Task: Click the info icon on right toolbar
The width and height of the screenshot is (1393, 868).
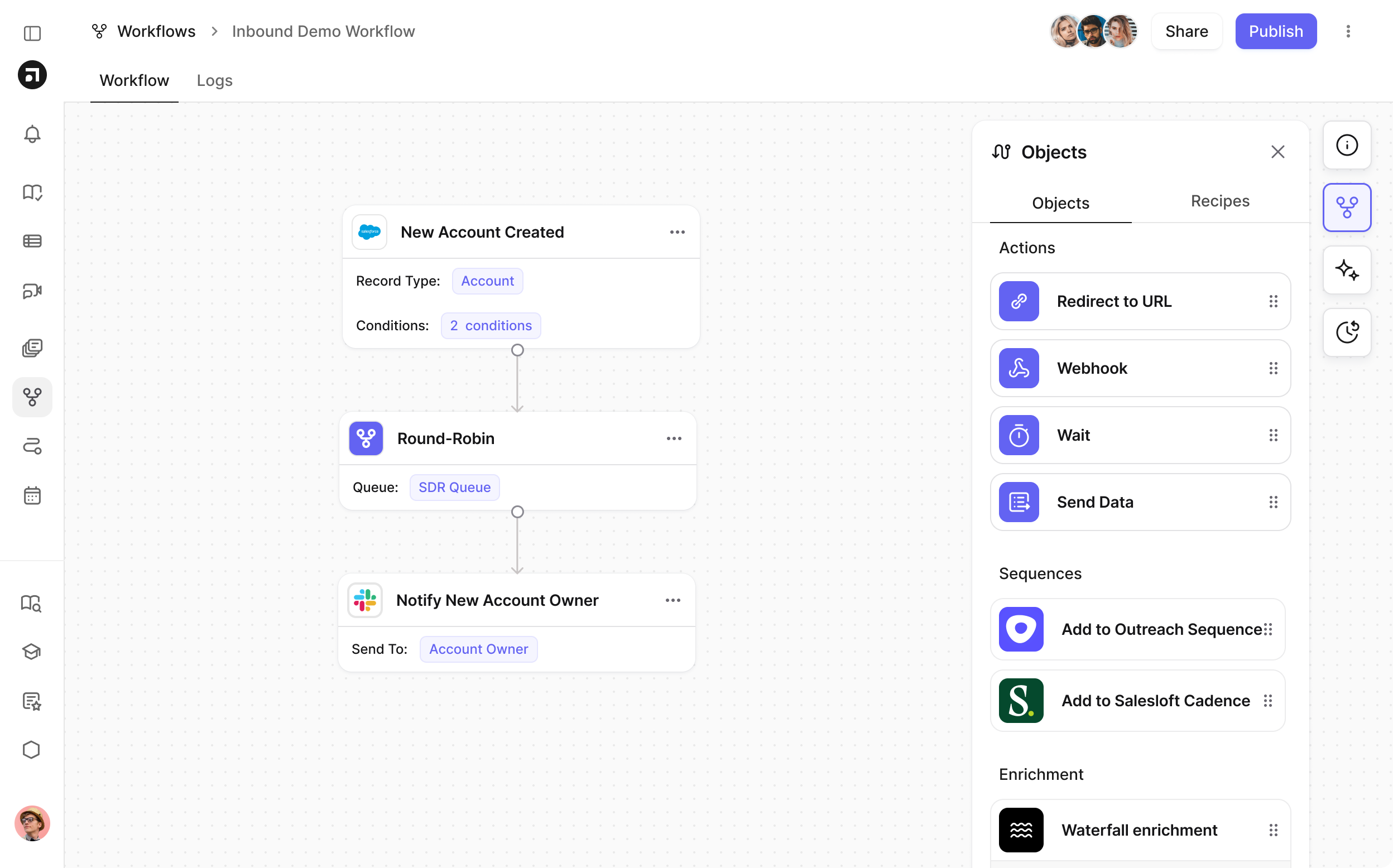Action: [x=1347, y=145]
